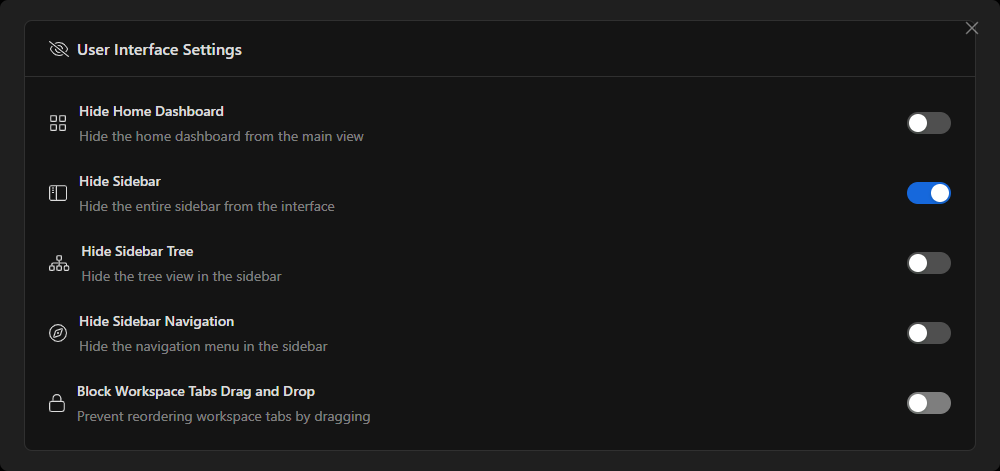
Task: Close the User Interface Settings dialog
Action: [972, 28]
